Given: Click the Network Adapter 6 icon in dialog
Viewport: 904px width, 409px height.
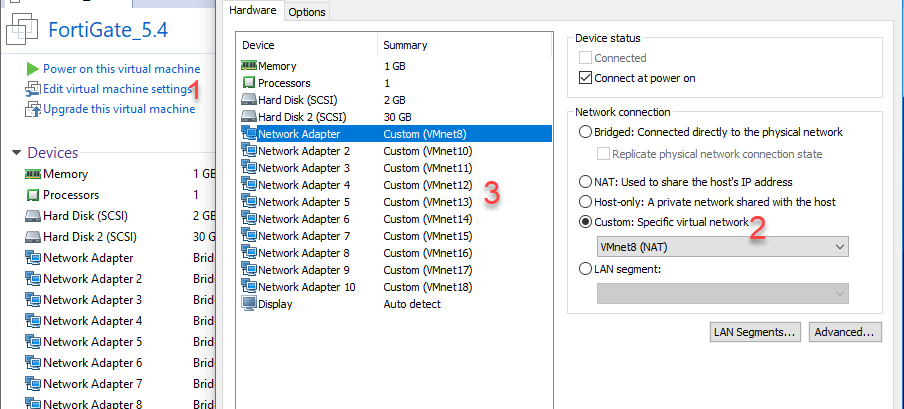Looking at the screenshot, I should [x=248, y=219].
